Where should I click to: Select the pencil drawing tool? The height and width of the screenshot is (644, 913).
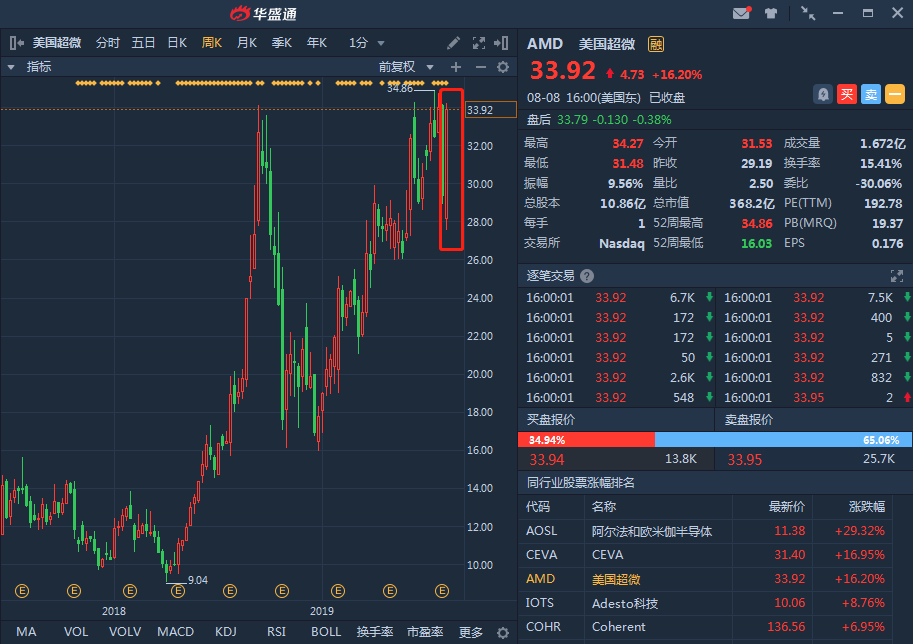(x=453, y=43)
